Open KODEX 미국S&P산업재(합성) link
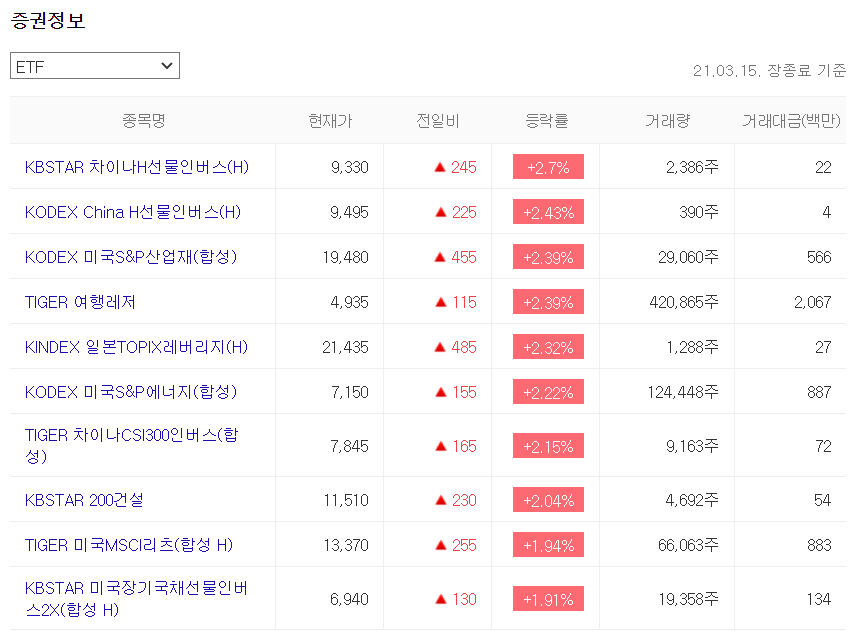This screenshot has width=862, height=637. point(131,257)
